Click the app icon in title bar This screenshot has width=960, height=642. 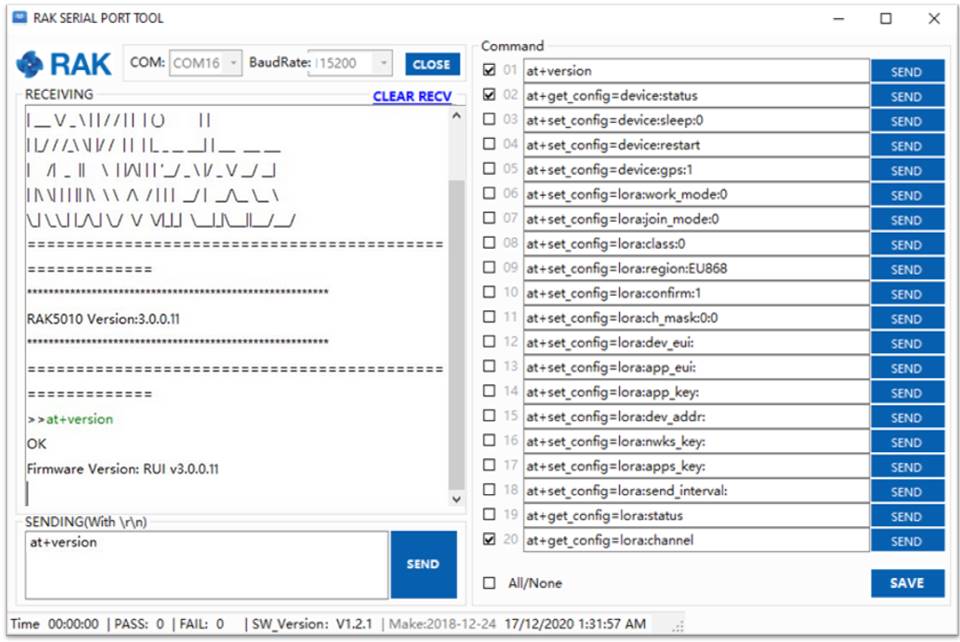(20, 17)
